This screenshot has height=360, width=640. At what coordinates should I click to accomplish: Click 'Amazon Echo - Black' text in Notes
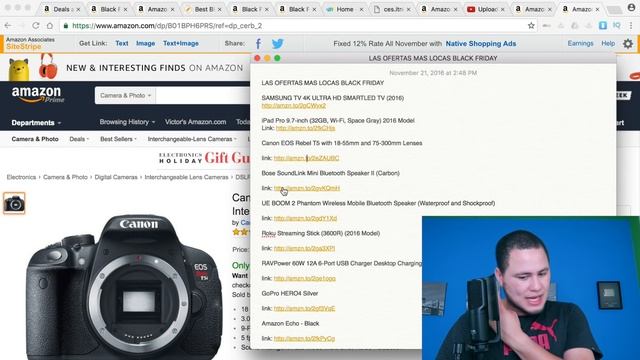(x=290, y=323)
